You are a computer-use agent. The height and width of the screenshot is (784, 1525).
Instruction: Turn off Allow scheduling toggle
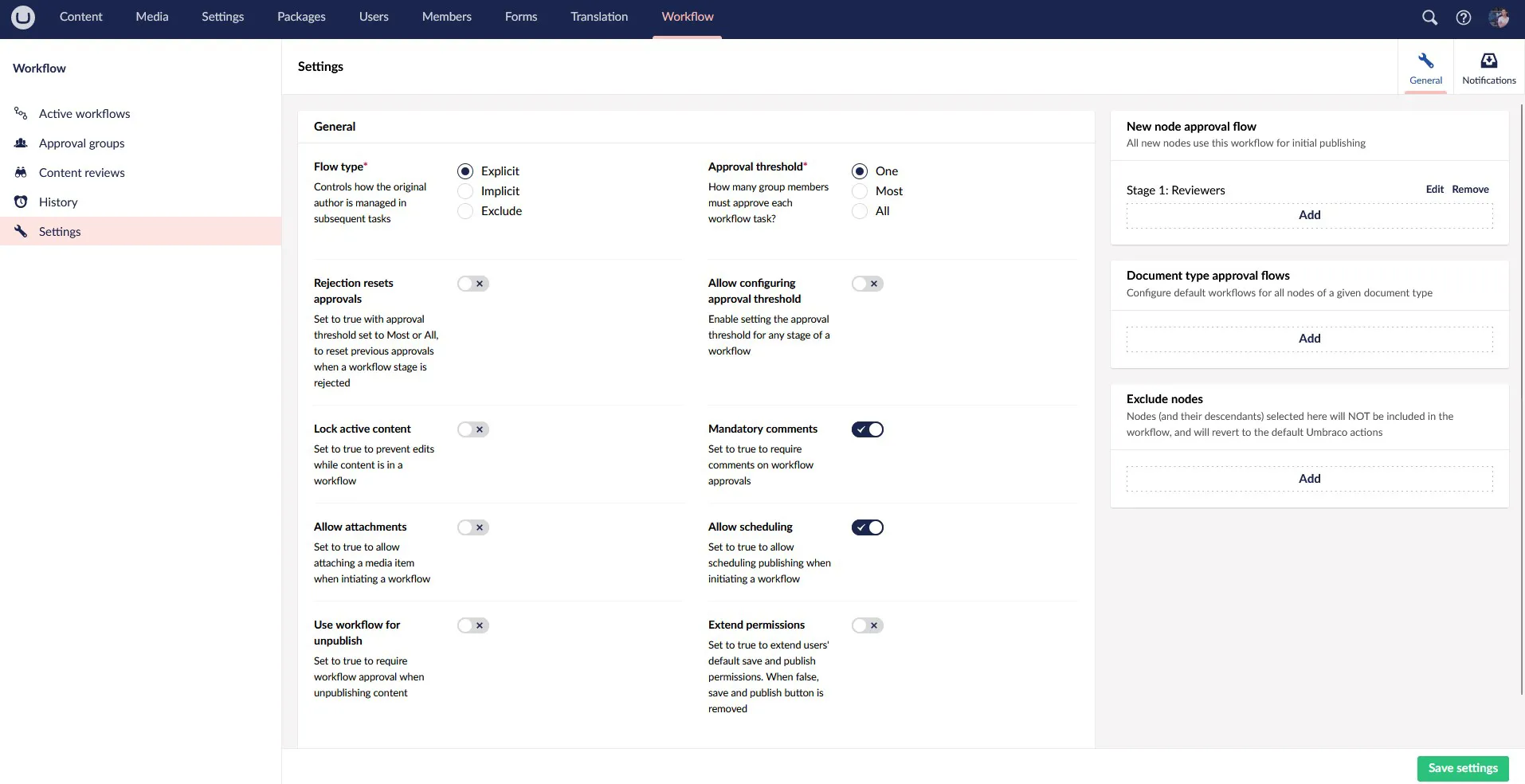867,527
